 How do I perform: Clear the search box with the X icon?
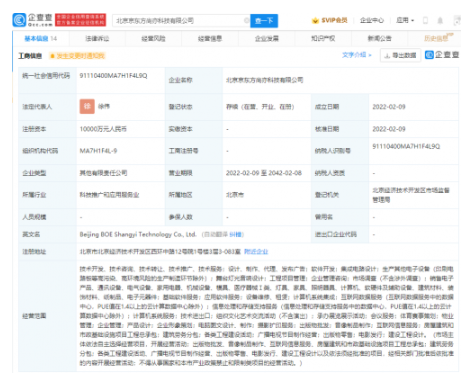point(247,20)
